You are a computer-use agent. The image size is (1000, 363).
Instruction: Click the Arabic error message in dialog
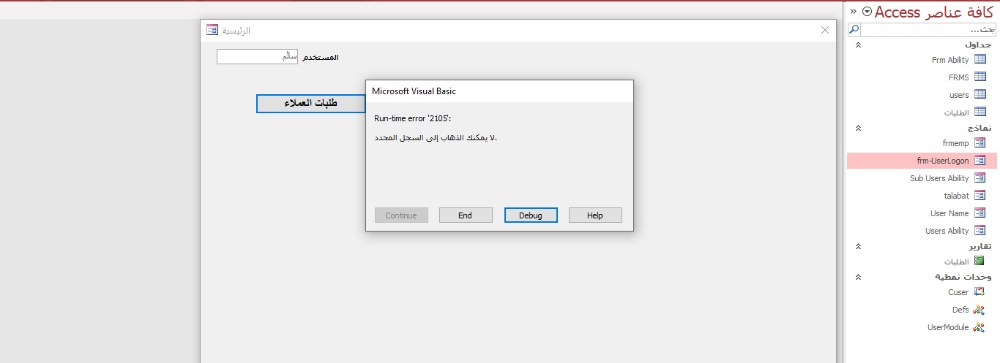[x=436, y=137]
